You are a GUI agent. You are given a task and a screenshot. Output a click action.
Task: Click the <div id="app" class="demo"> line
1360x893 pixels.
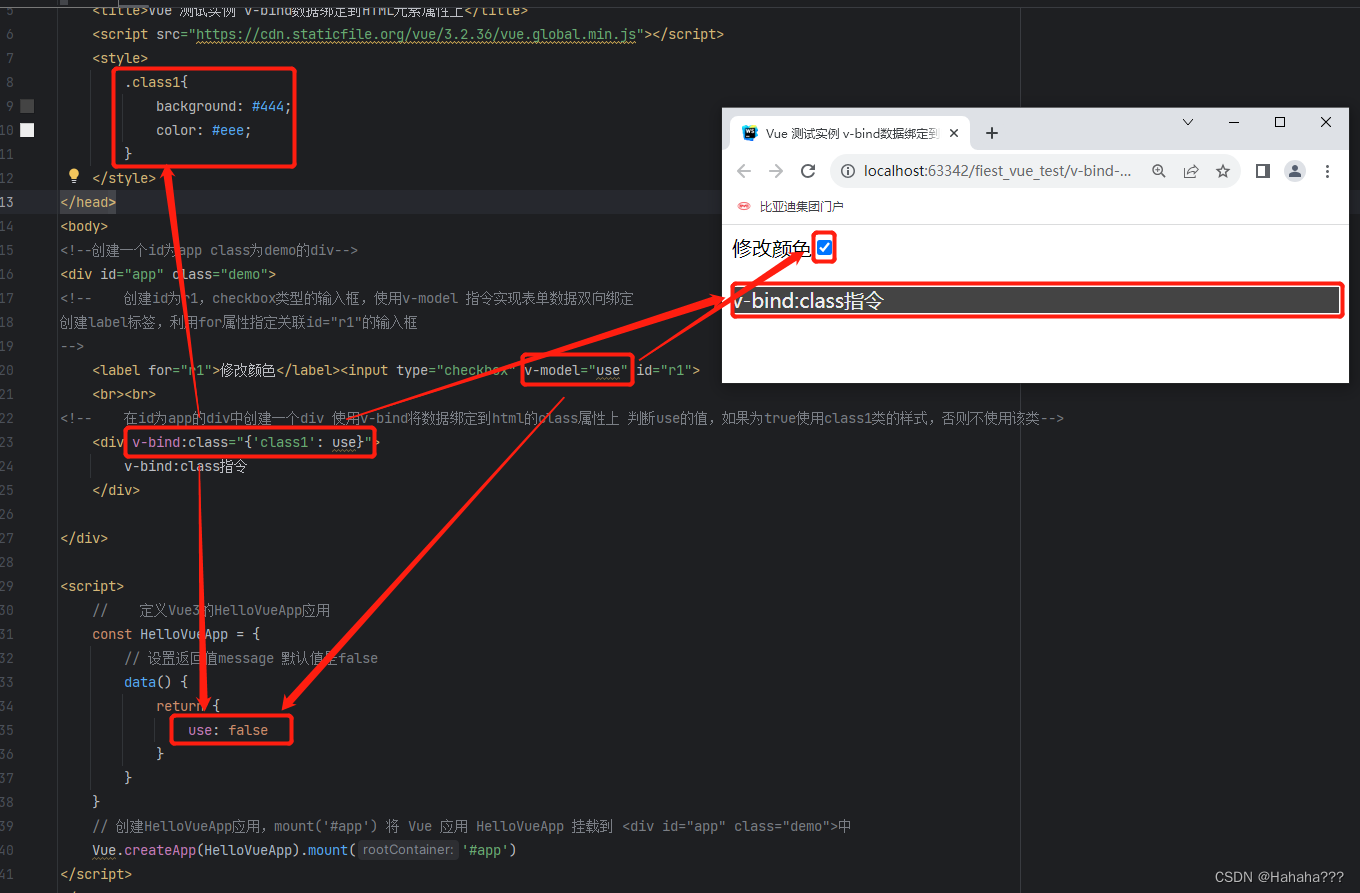pos(168,274)
